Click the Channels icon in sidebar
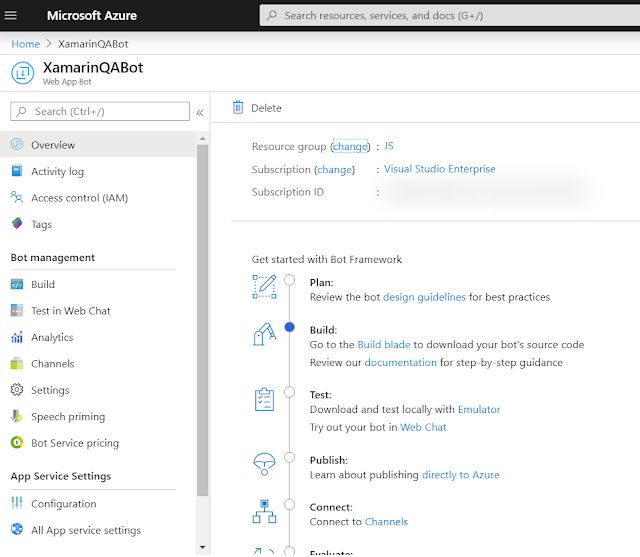This screenshot has width=640, height=557. coord(17,363)
